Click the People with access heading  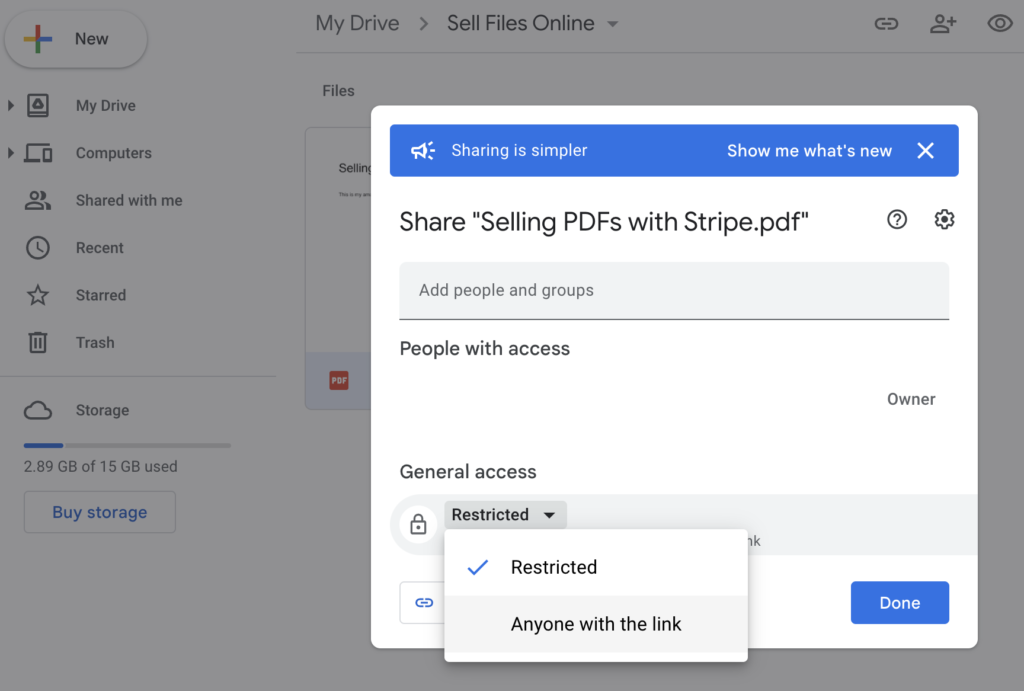tap(485, 349)
